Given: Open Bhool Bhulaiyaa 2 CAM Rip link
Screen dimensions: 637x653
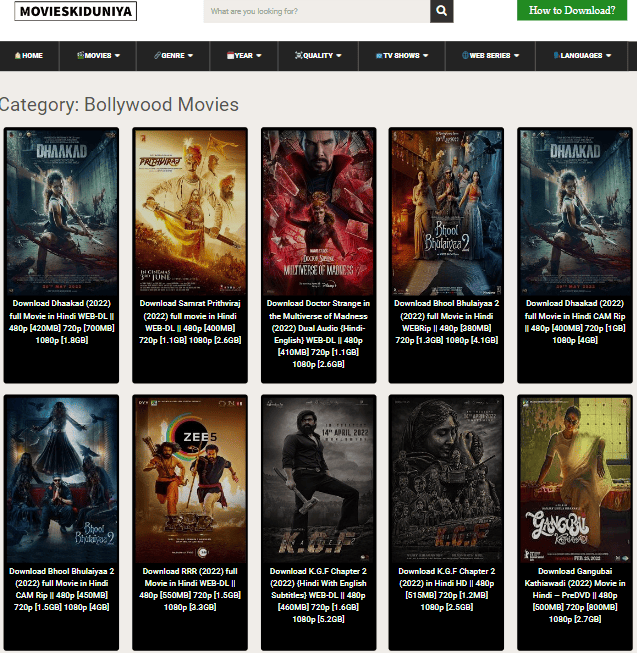Looking at the screenshot, I should coord(62,589).
